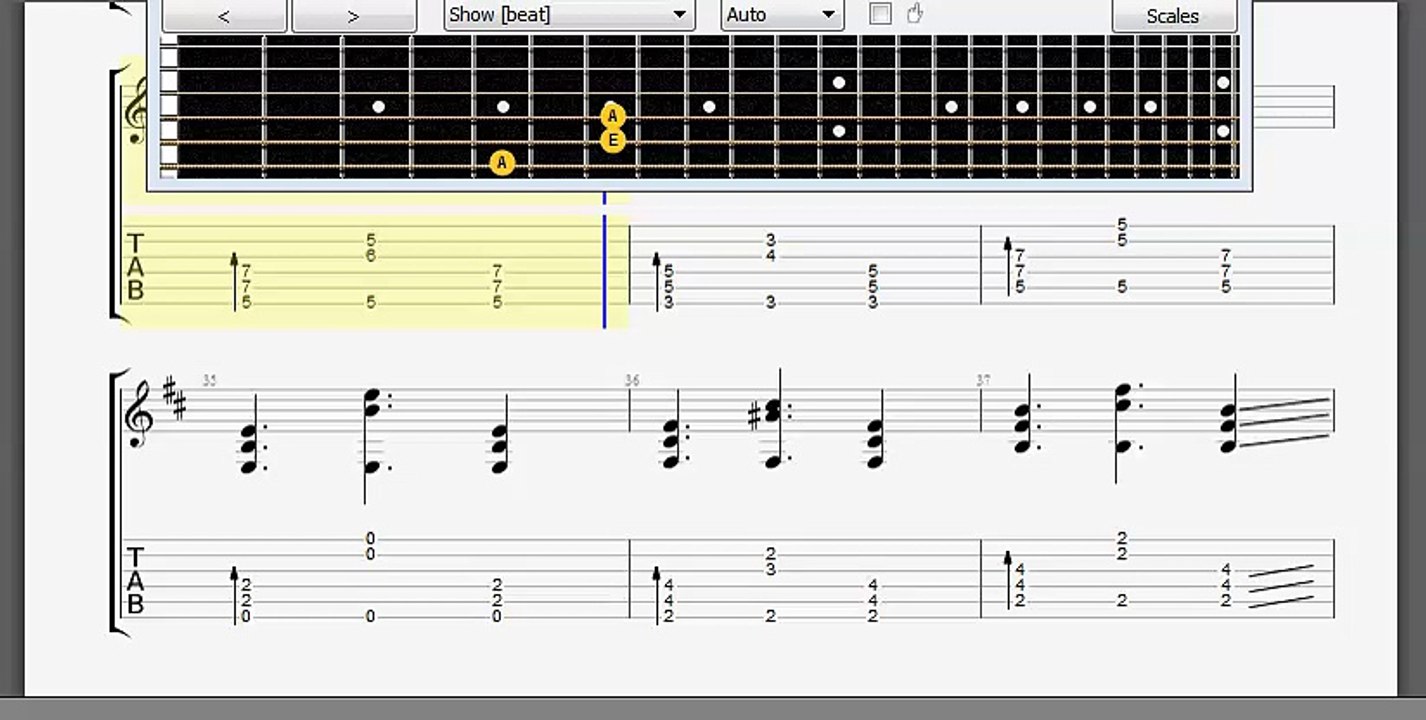The width and height of the screenshot is (1426, 720).
Task: Click the sharp accidental in measure 36
Action: click(x=756, y=415)
